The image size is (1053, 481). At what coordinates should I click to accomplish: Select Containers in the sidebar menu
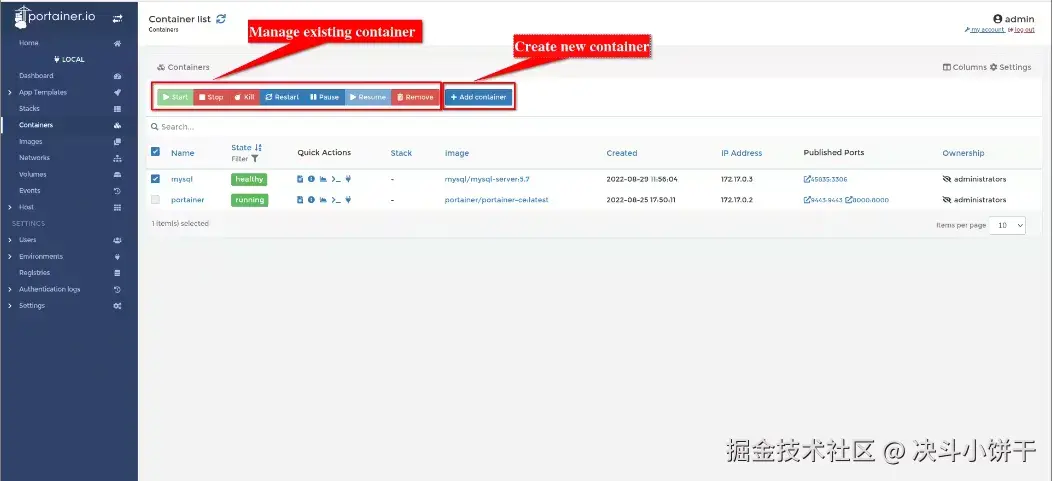pyautogui.click(x=69, y=125)
